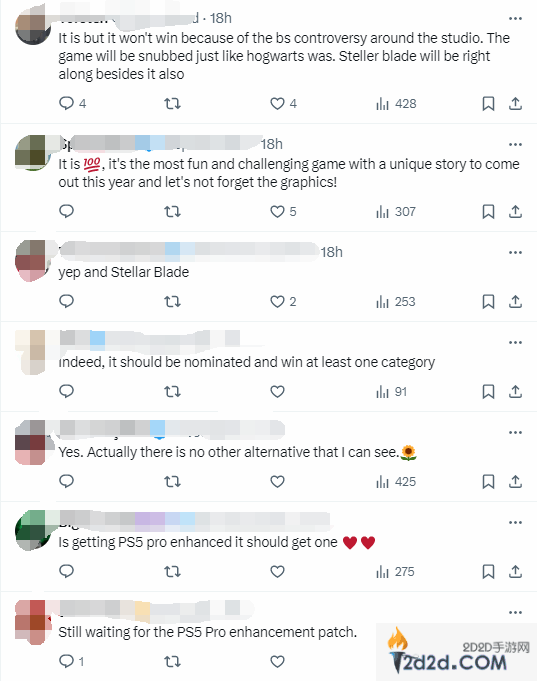
Task: Open more options on 'yep and Stellar Blade' tweet
Action: point(515,252)
